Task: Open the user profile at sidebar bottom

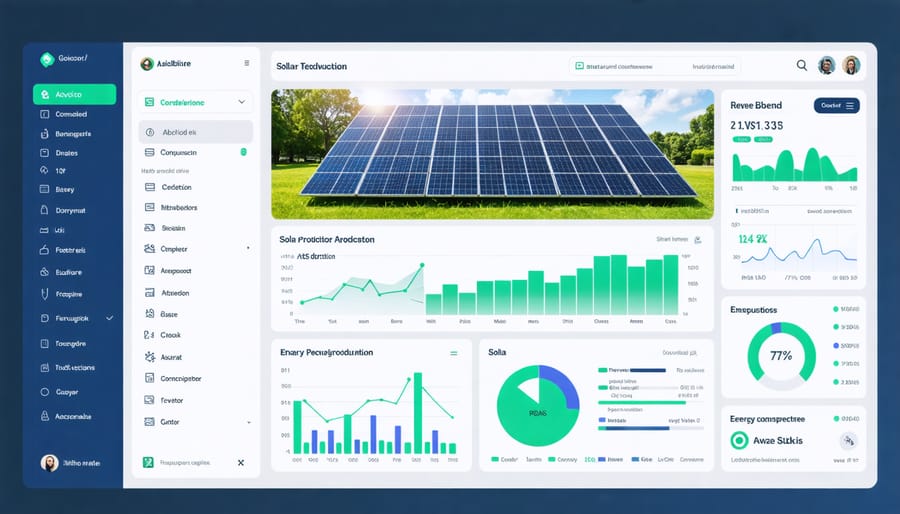Action: tap(72, 462)
